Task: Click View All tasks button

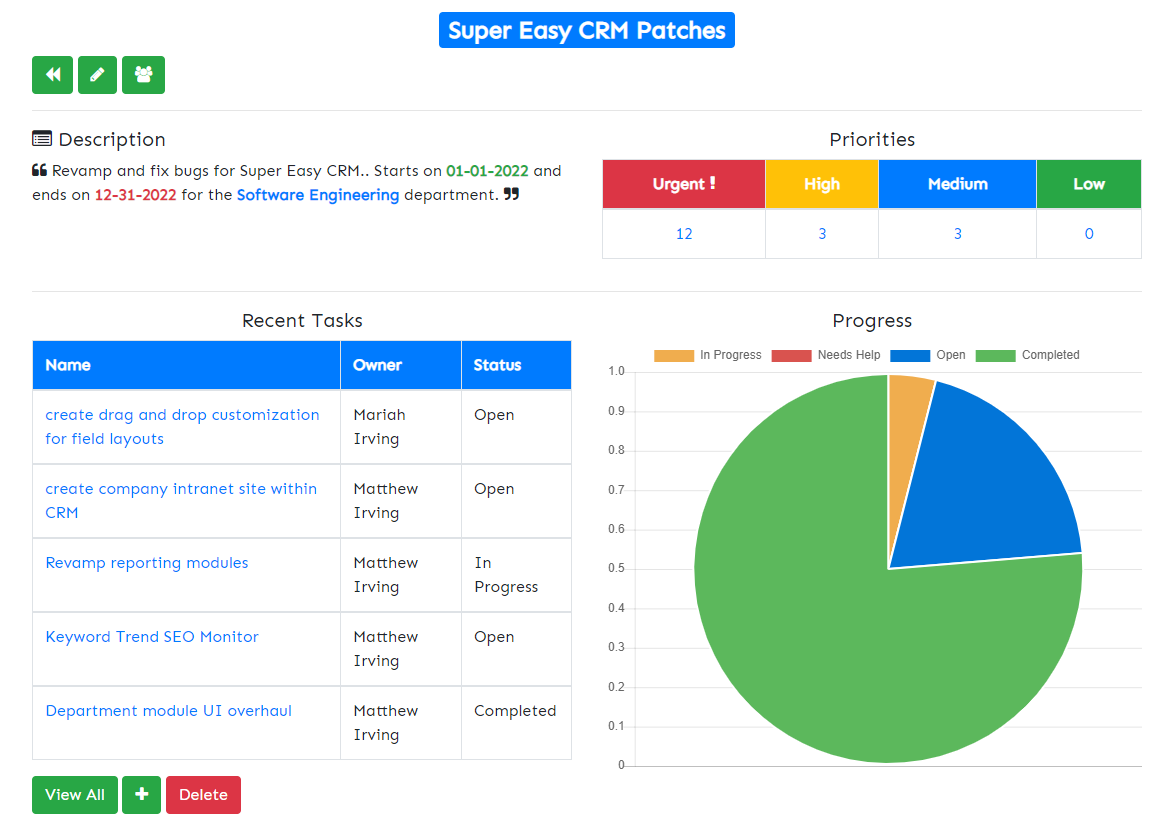Action: 75,795
